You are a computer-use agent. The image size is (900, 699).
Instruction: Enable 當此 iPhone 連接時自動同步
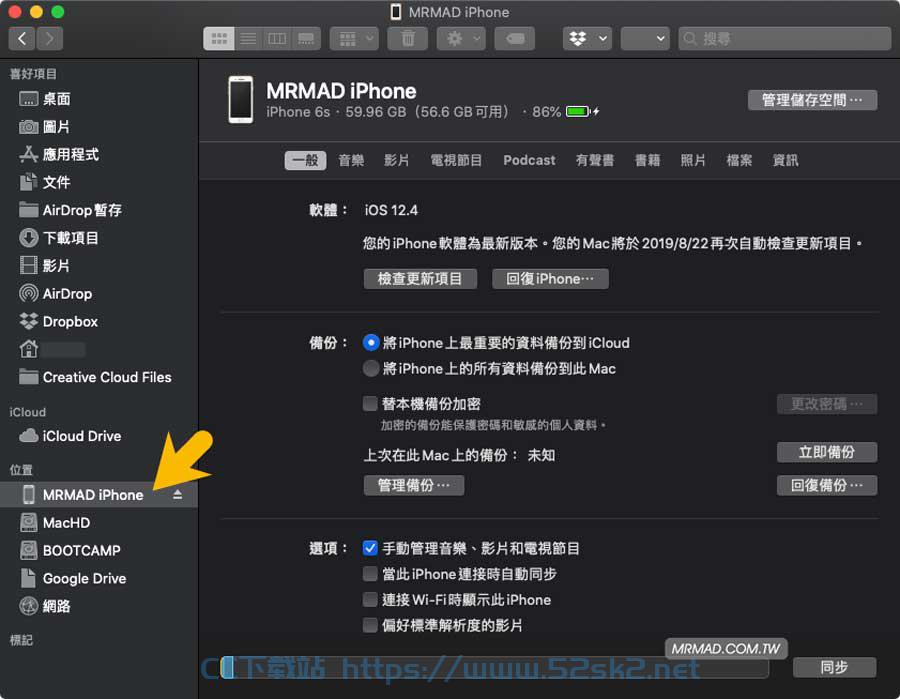[x=370, y=574]
